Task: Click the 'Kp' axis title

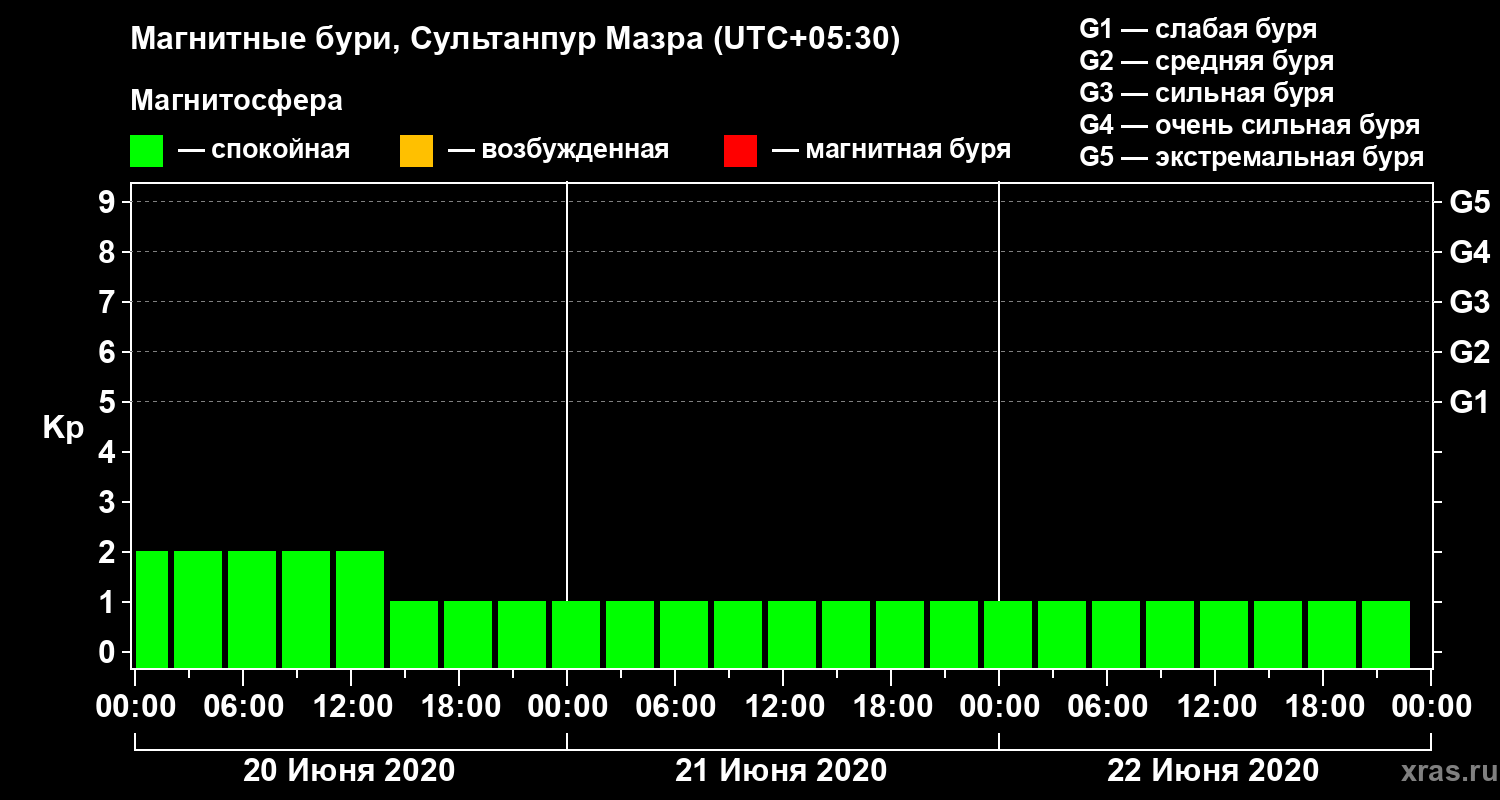Action: tap(63, 428)
